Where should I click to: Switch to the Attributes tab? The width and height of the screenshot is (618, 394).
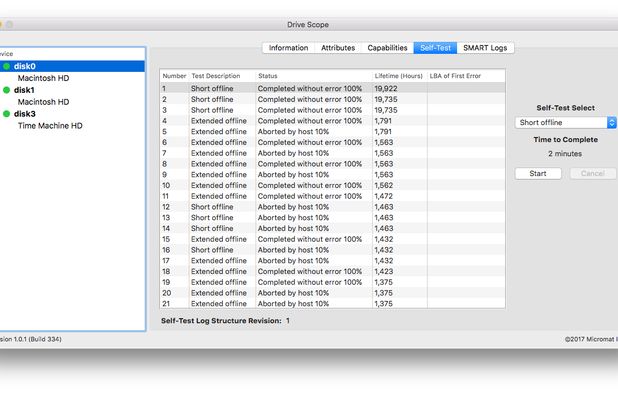coord(338,48)
